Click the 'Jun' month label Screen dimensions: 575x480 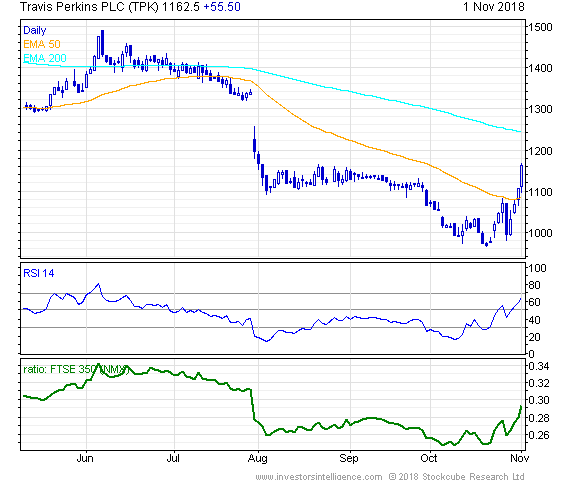85,458
